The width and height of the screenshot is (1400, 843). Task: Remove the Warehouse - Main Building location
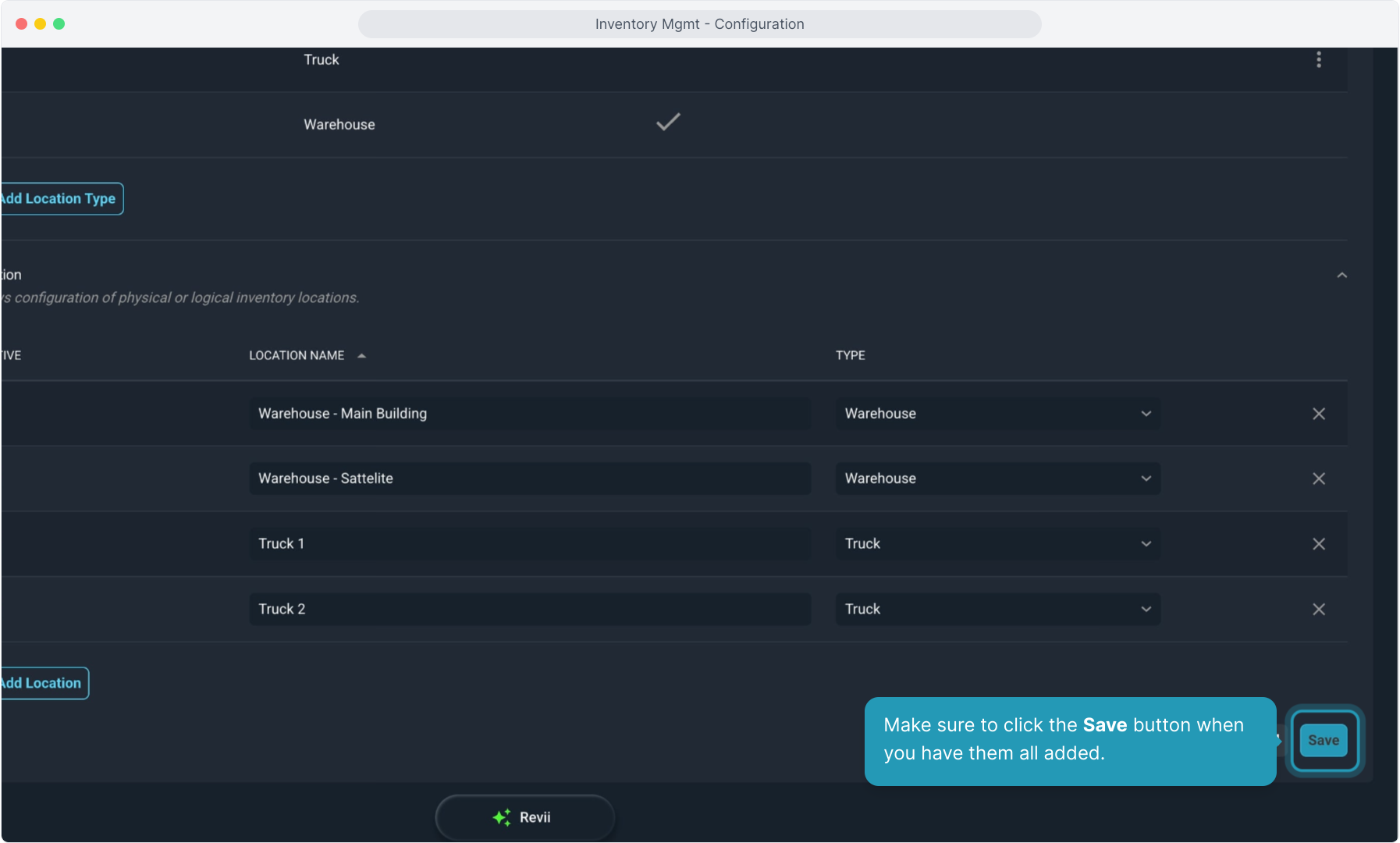tap(1318, 414)
